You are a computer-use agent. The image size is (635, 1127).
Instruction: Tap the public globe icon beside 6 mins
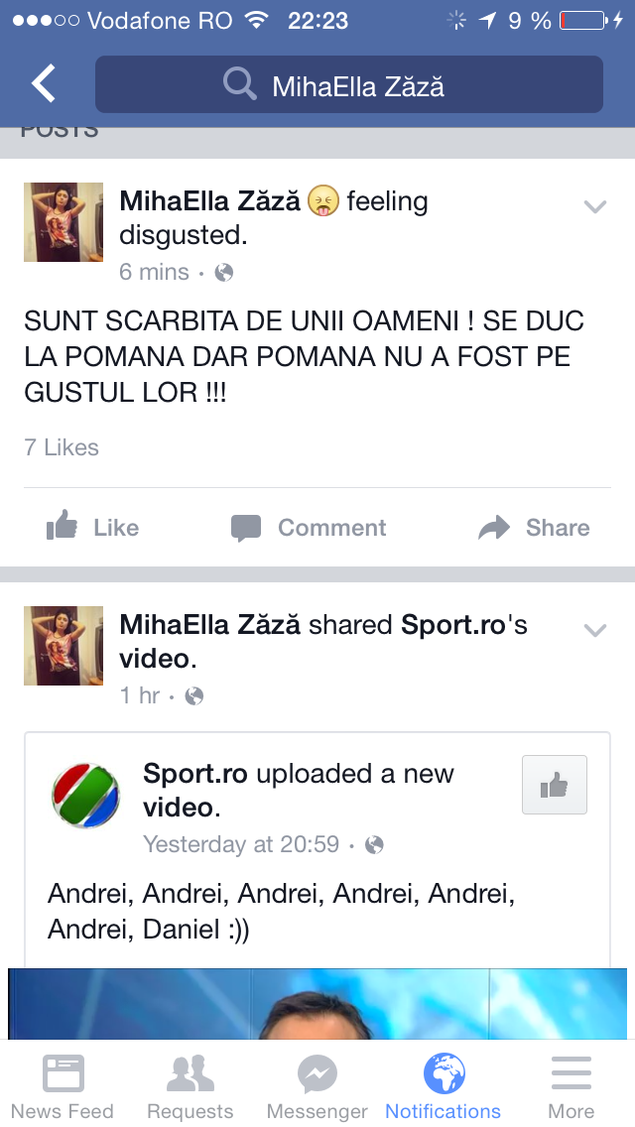pos(224,272)
